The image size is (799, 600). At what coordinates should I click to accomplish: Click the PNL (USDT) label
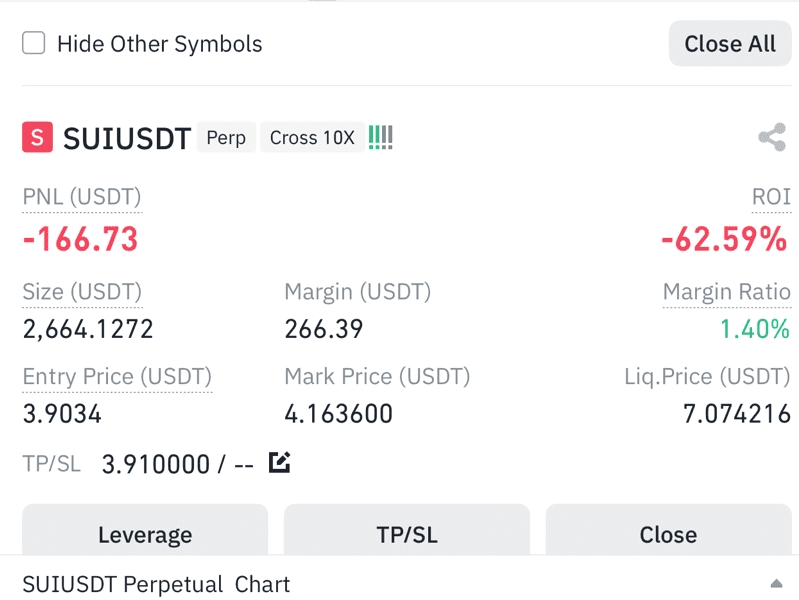82,197
